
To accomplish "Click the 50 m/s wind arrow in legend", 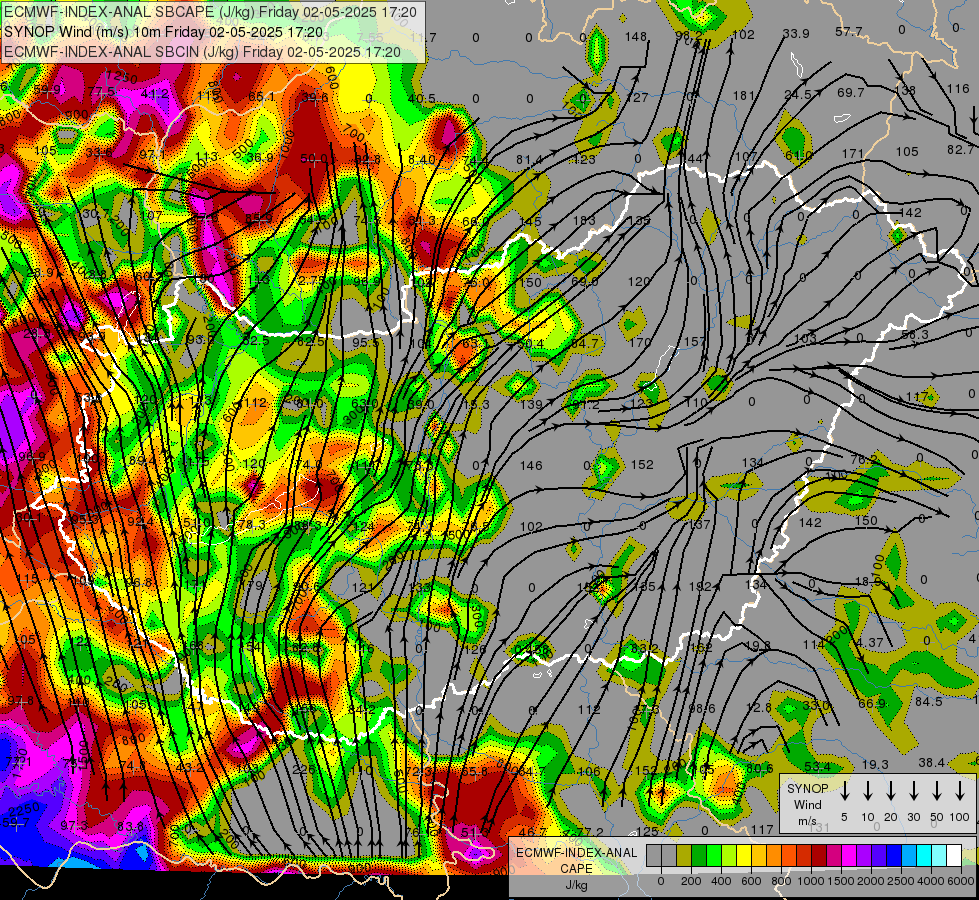I will click(x=937, y=791).
